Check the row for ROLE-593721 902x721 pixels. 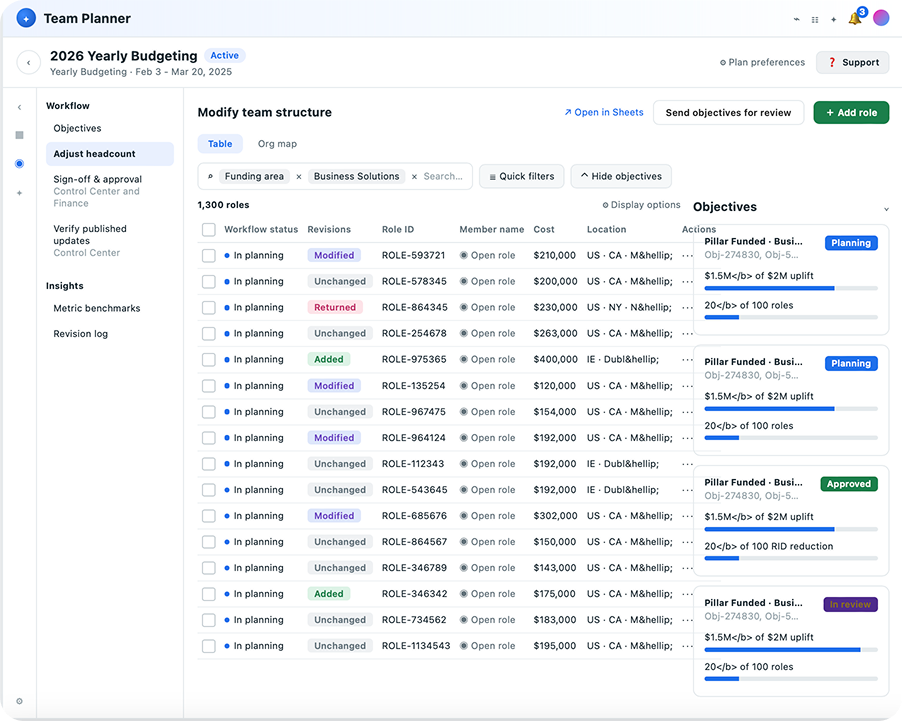tap(209, 255)
